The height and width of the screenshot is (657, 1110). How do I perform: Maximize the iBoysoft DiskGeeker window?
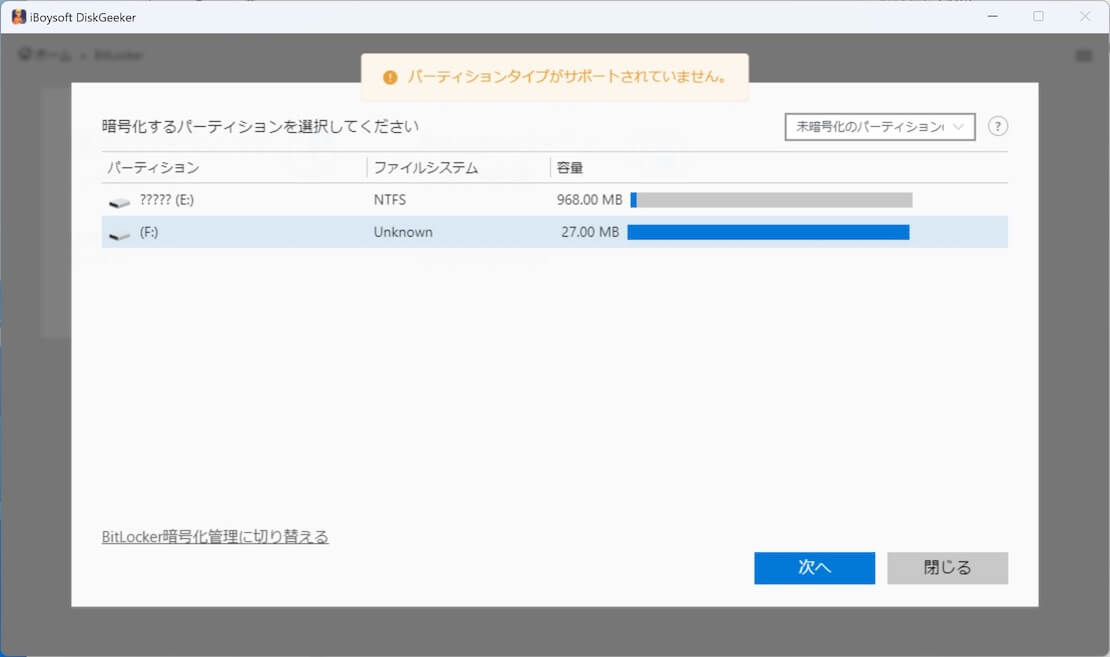point(1039,16)
